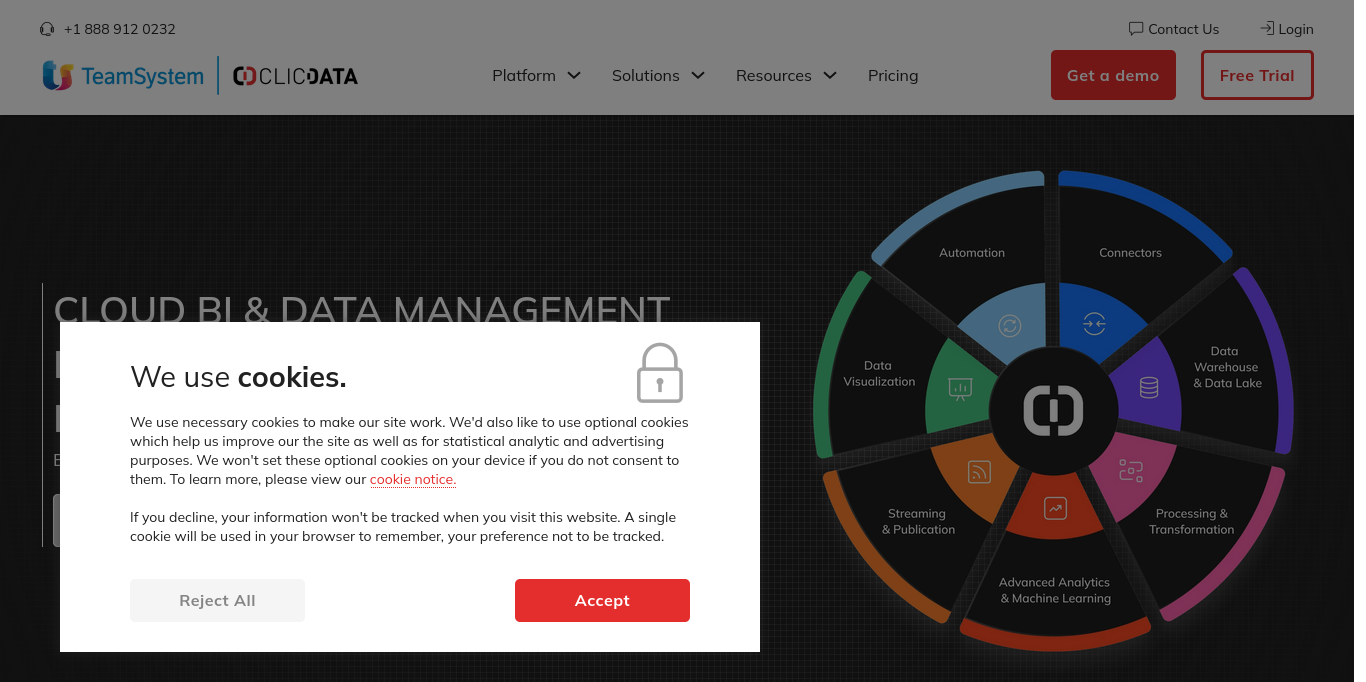The image size is (1366, 682).
Task: Expand the Platform menu chevron
Action: pos(574,75)
